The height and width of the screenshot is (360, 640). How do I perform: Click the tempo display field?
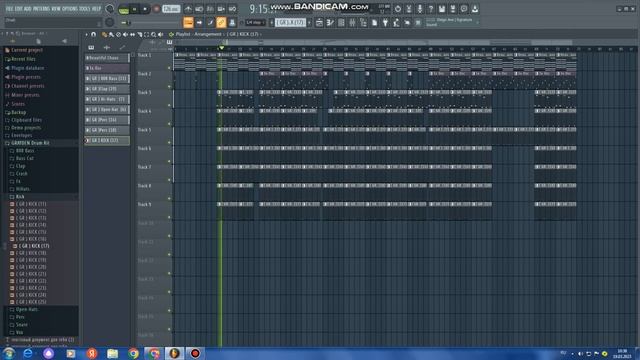click(171, 9)
